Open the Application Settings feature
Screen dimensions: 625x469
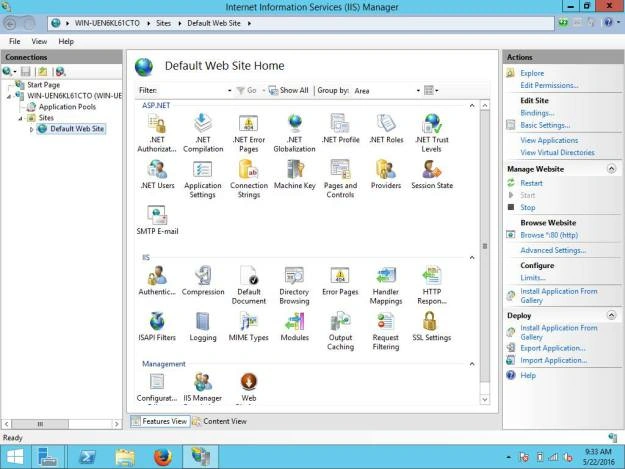click(x=203, y=179)
